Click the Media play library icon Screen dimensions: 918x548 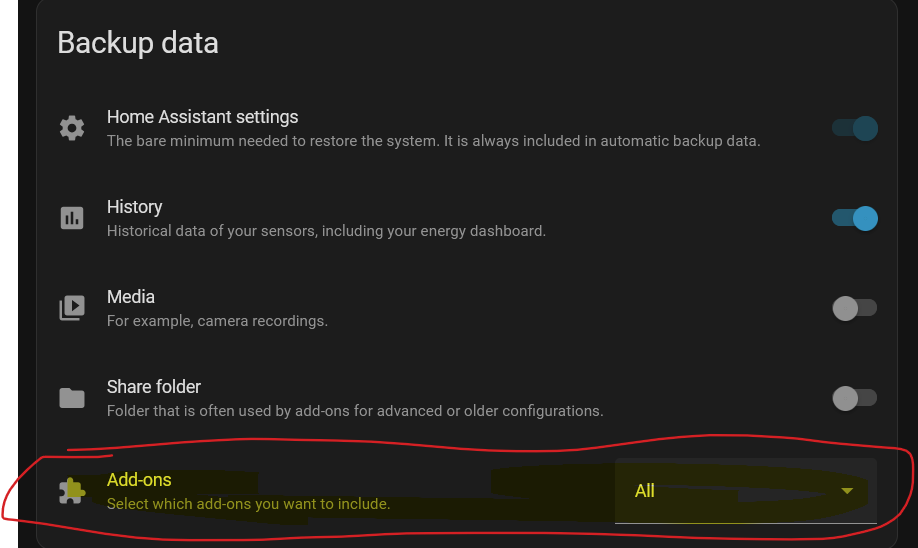[72, 308]
